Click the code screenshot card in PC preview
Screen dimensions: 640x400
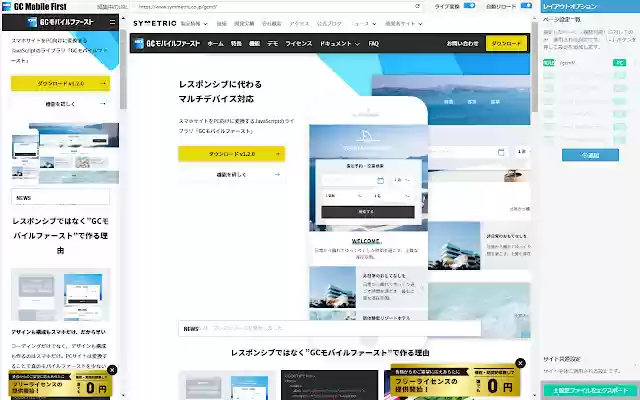tap(329, 384)
